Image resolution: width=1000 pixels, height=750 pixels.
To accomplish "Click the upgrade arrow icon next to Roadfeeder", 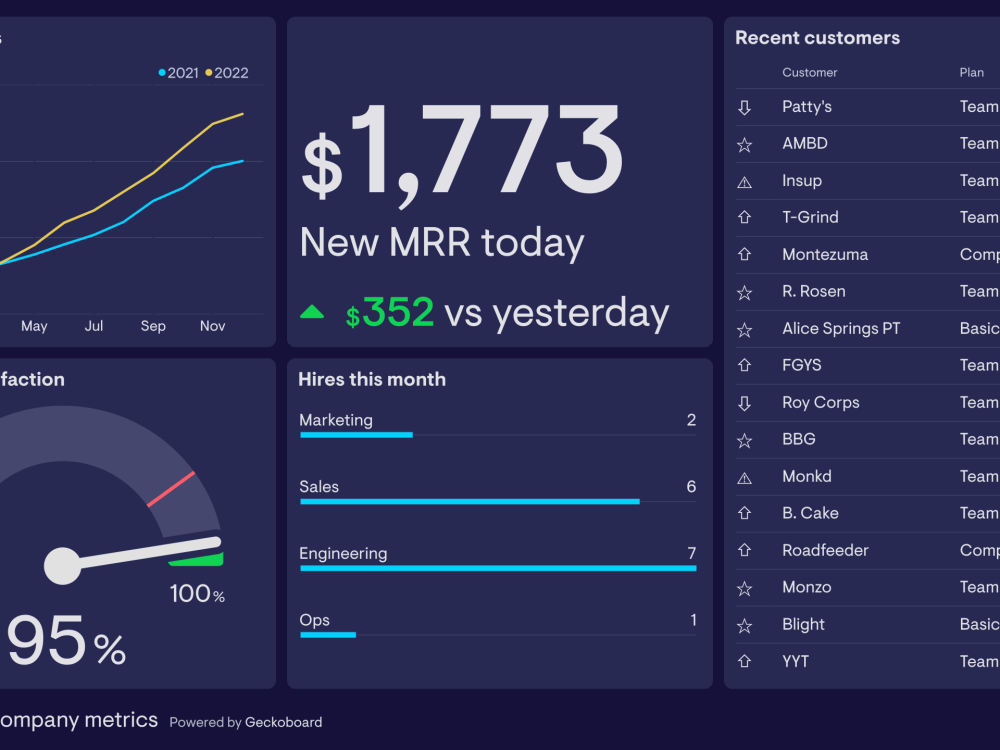I will click(744, 550).
